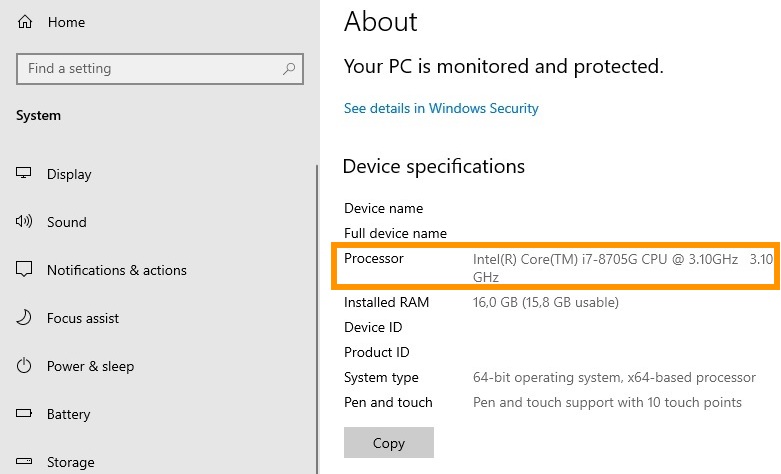Click the Storage drive icon
The height and width of the screenshot is (474, 781).
25,462
